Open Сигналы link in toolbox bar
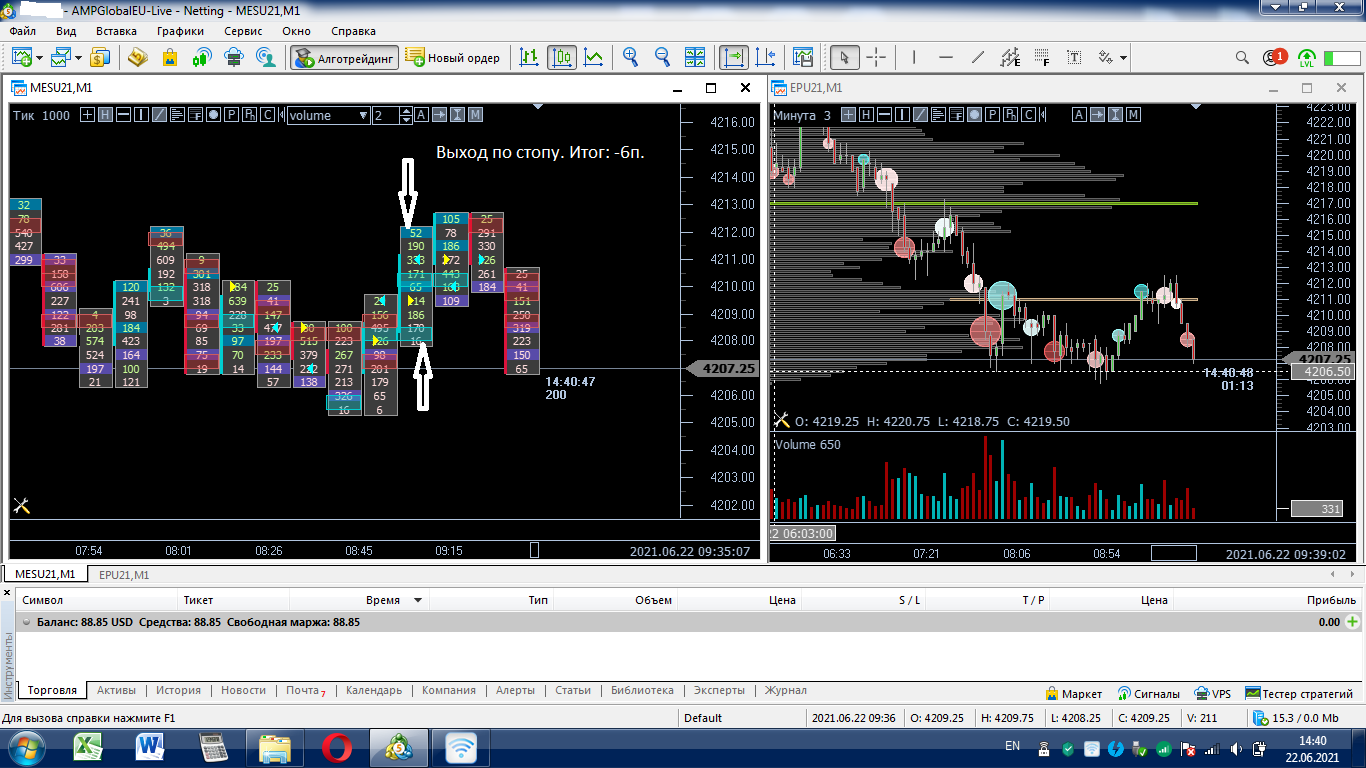 [x=1148, y=693]
